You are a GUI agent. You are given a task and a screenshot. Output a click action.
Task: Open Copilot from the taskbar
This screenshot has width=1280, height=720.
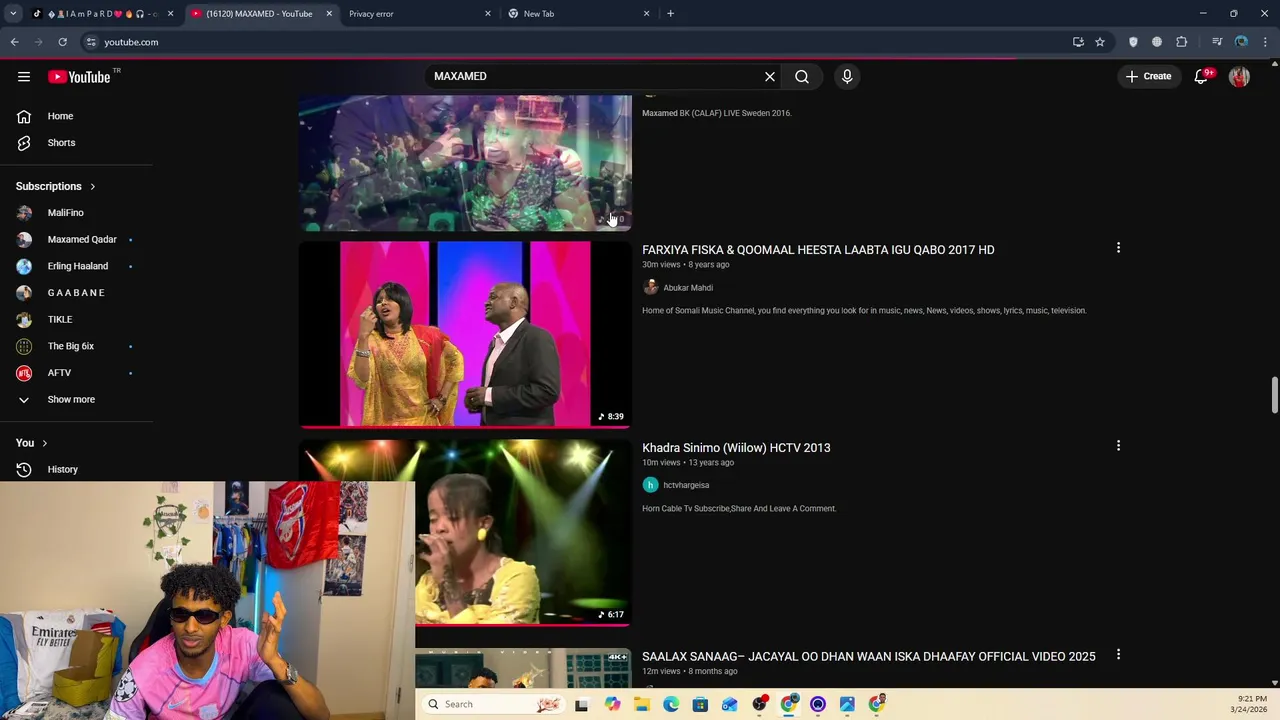612,704
